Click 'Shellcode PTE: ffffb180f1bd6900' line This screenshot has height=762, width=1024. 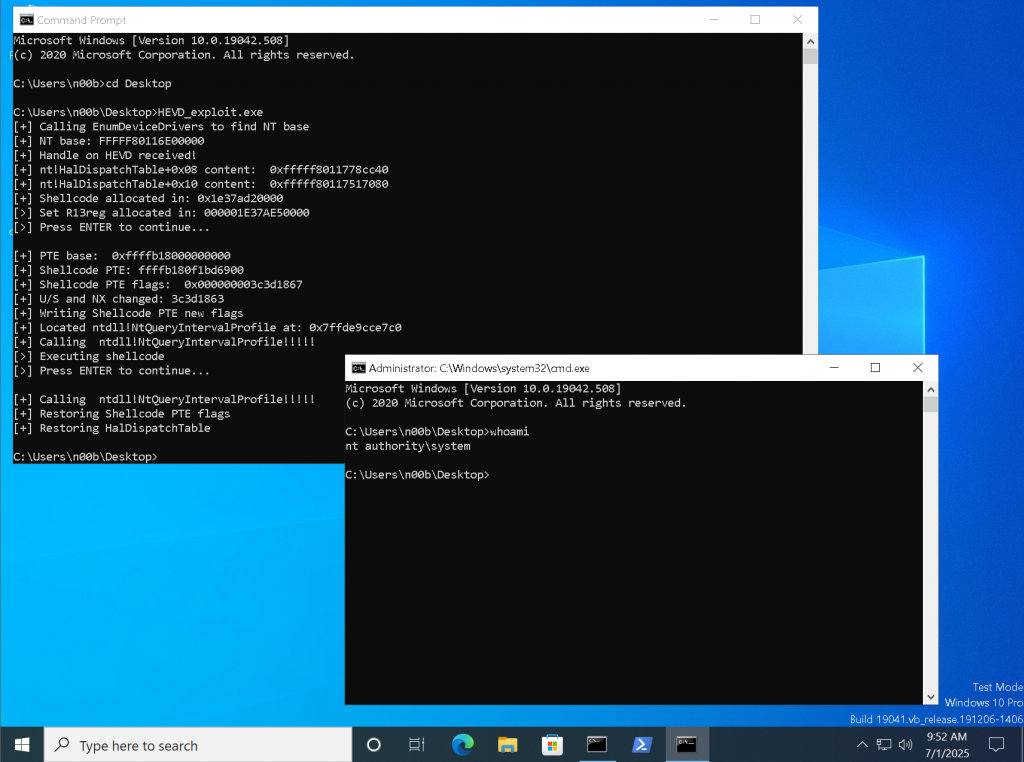coord(128,270)
